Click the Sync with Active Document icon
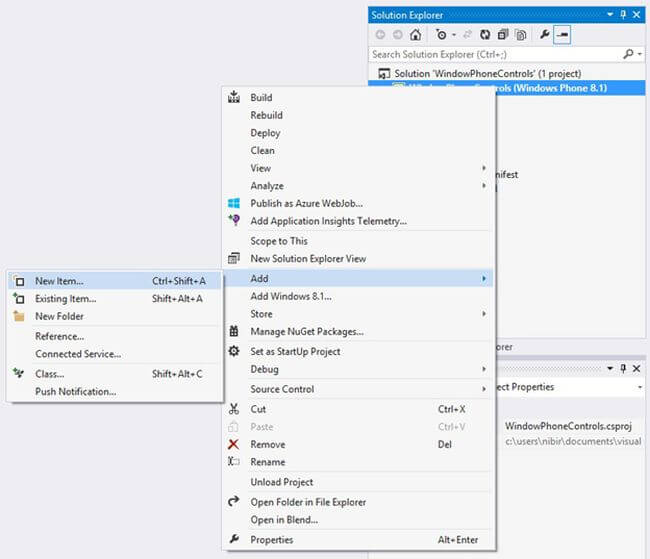The image size is (650, 559). click(468, 35)
